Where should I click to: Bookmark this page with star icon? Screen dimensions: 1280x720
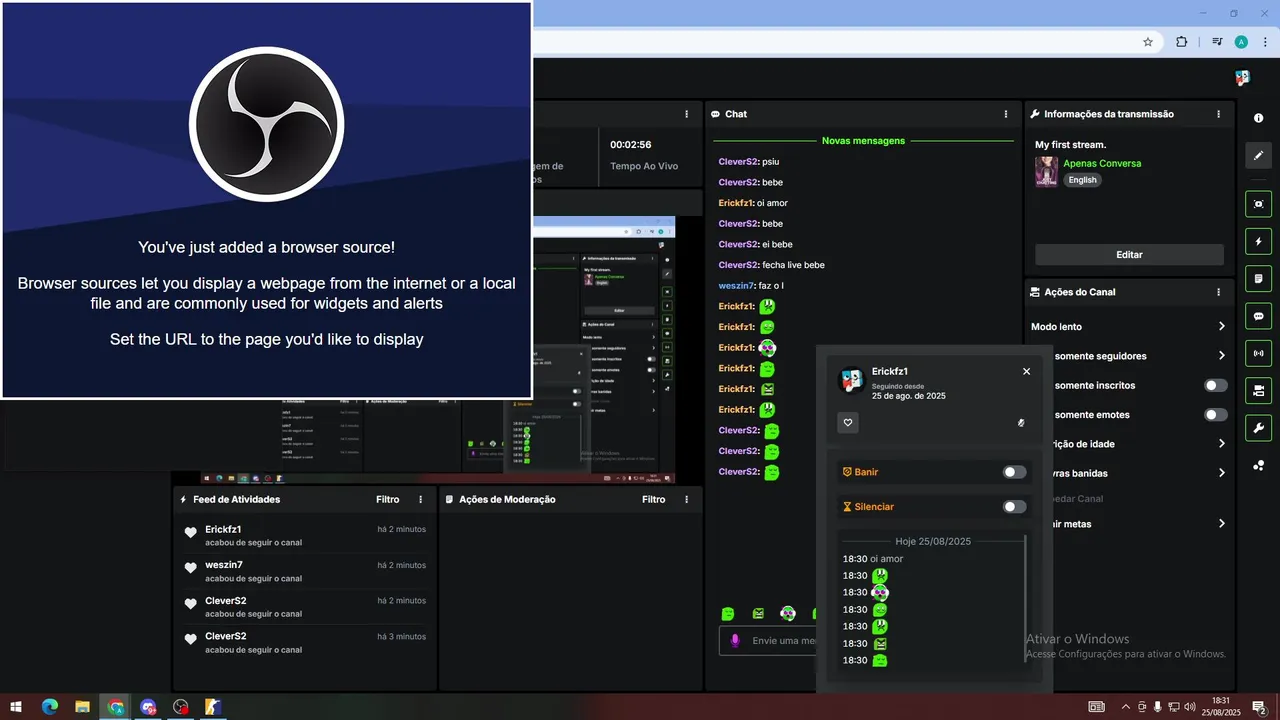point(1148,42)
